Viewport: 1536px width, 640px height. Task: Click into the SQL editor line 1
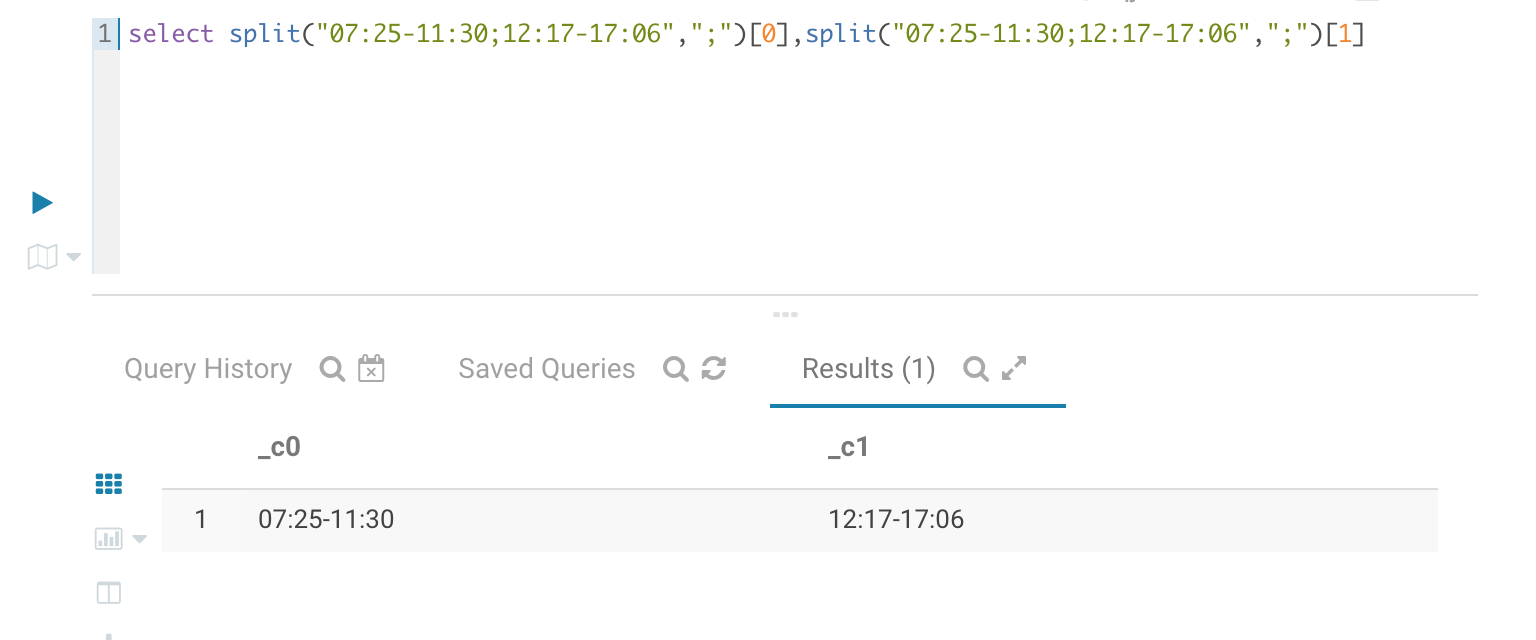pos(745,34)
